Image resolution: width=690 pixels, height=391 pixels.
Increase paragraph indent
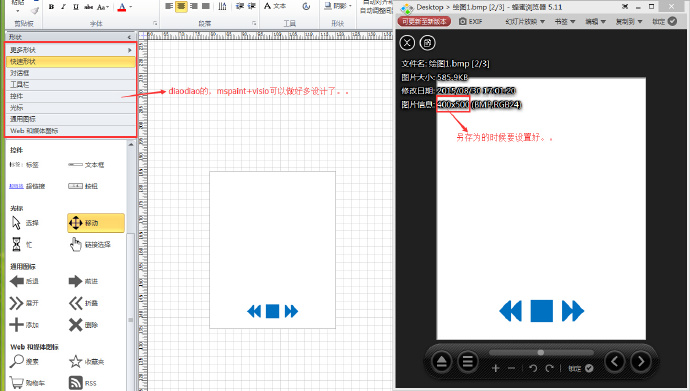click(x=252, y=6)
